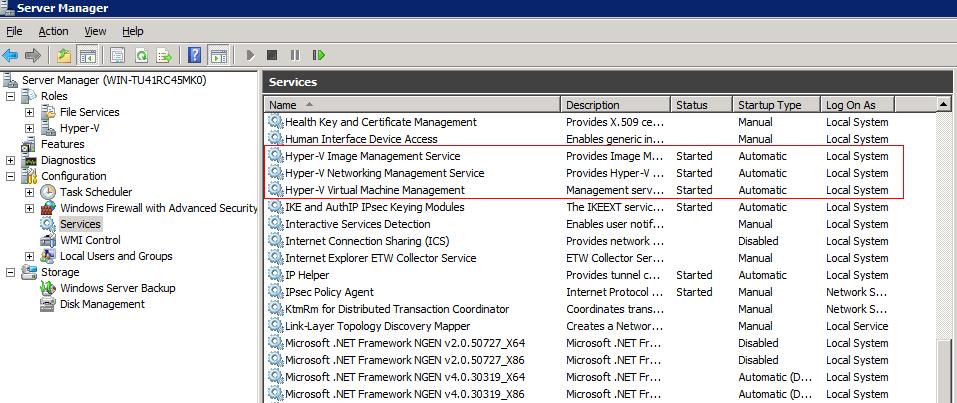
Task: Click the Up one level folder icon
Action: click(64, 55)
